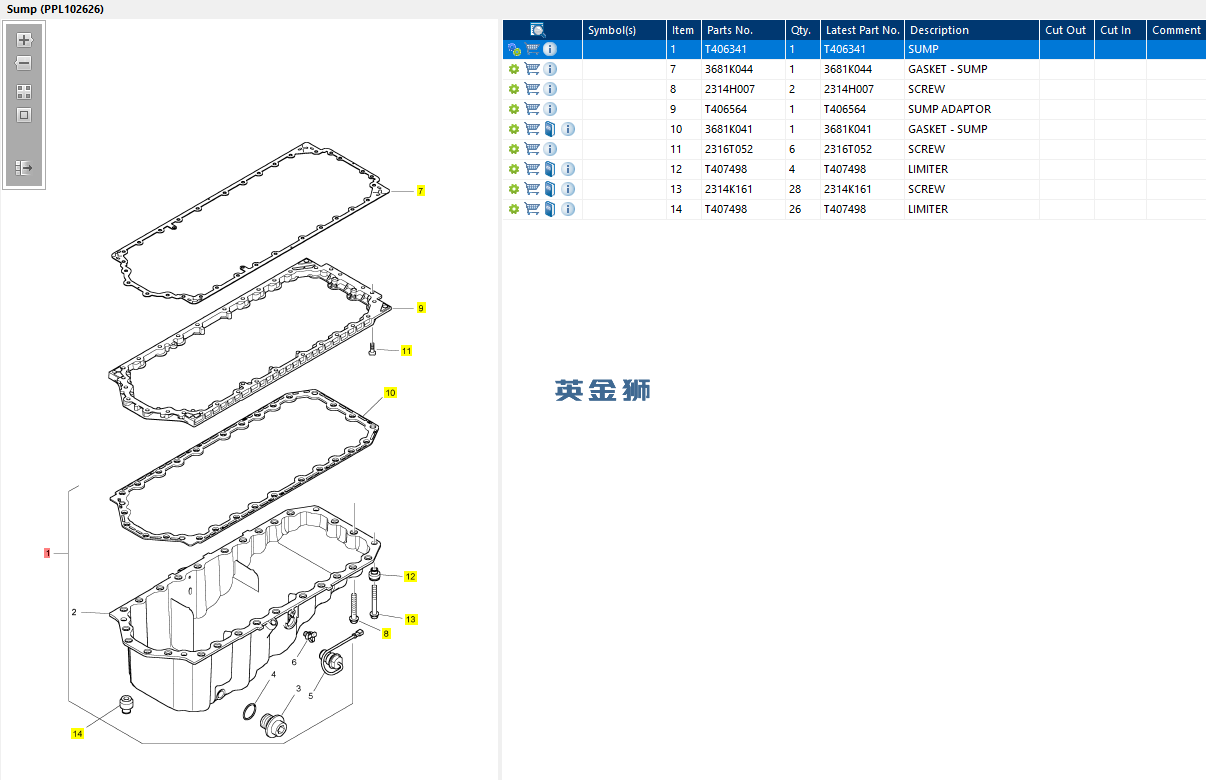
Task: Sort by Item column header
Action: 683,30
